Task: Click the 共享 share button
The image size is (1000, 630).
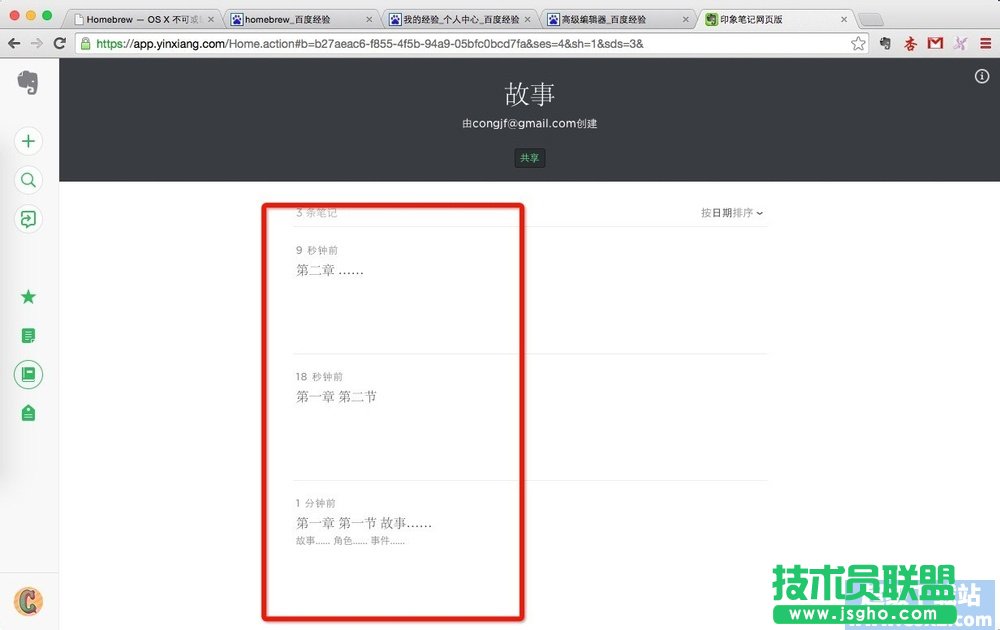Action: pyautogui.click(x=529, y=158)
